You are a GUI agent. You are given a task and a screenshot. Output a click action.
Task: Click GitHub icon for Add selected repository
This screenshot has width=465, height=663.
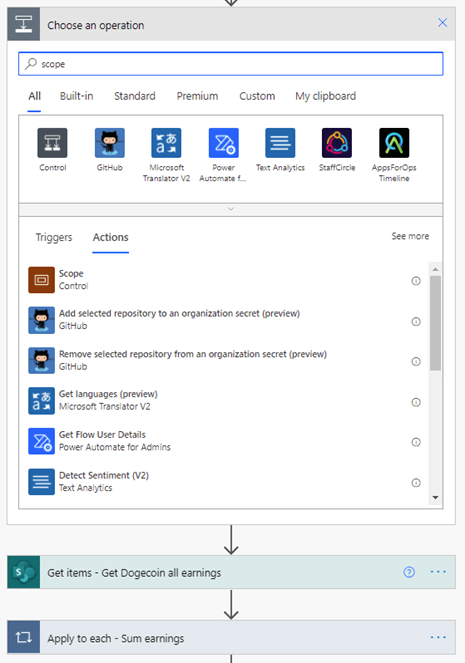pos(41,320)
